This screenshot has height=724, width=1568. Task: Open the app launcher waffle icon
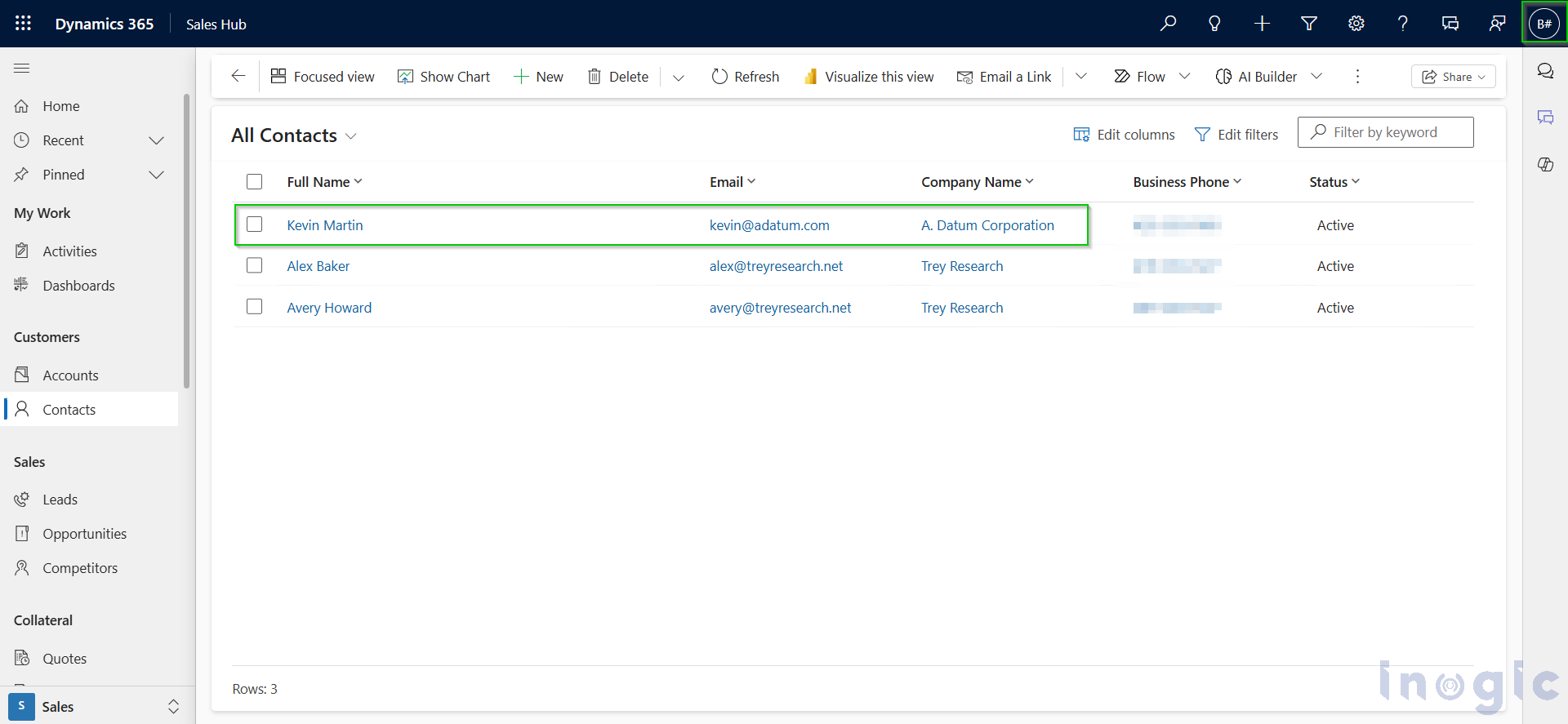tap(23, 24)
